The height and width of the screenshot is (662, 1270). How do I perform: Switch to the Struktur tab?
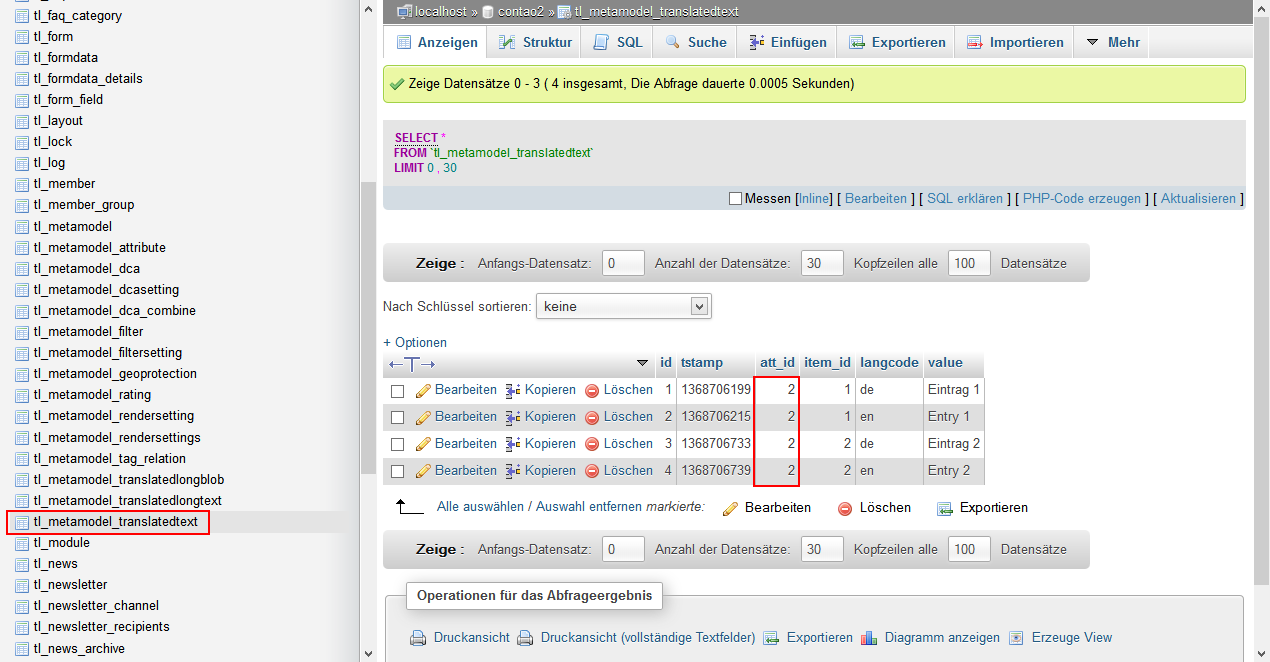(x=537, y=42)
